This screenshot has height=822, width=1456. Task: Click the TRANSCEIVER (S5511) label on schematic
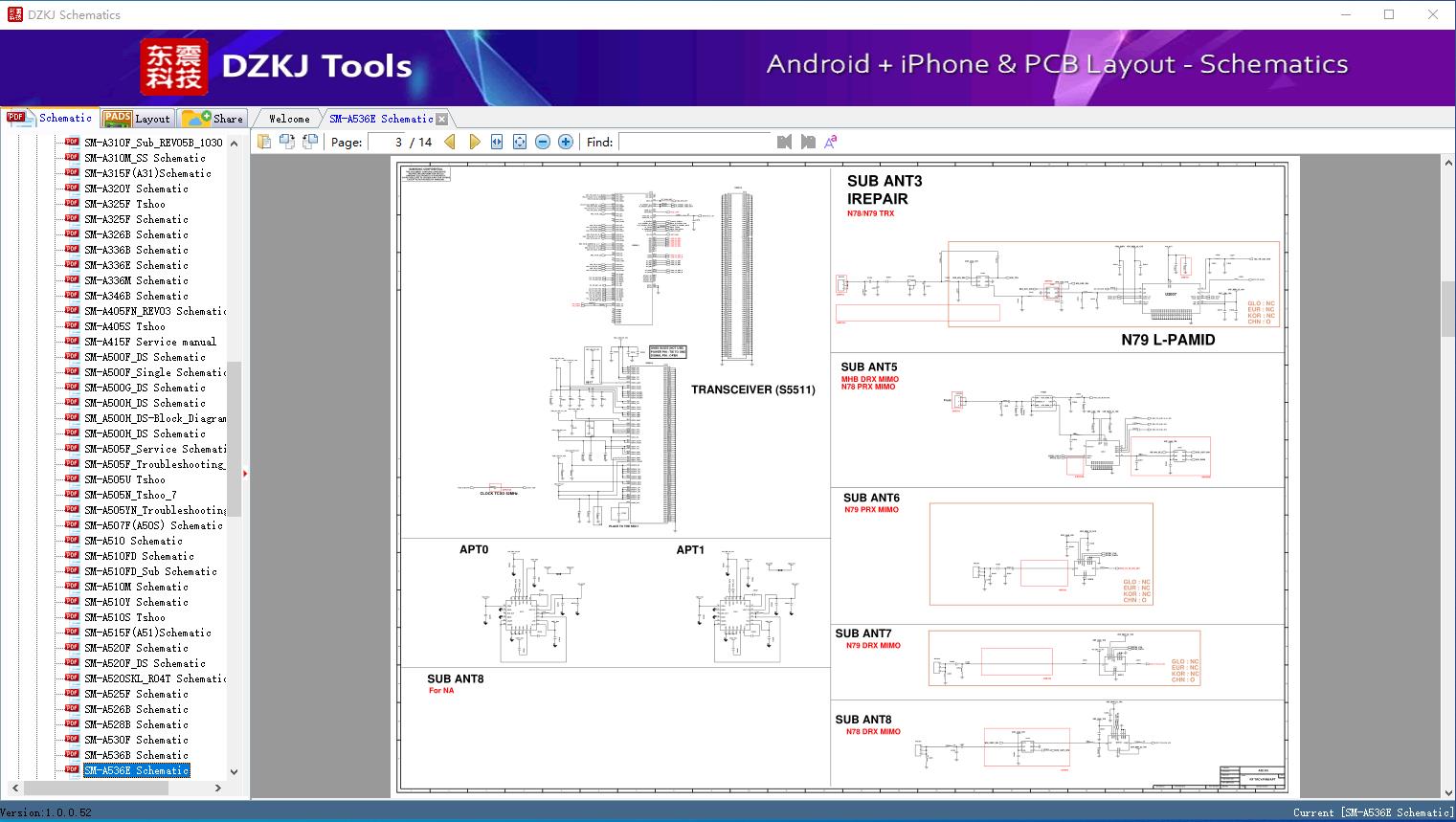[x=753, y=389]
